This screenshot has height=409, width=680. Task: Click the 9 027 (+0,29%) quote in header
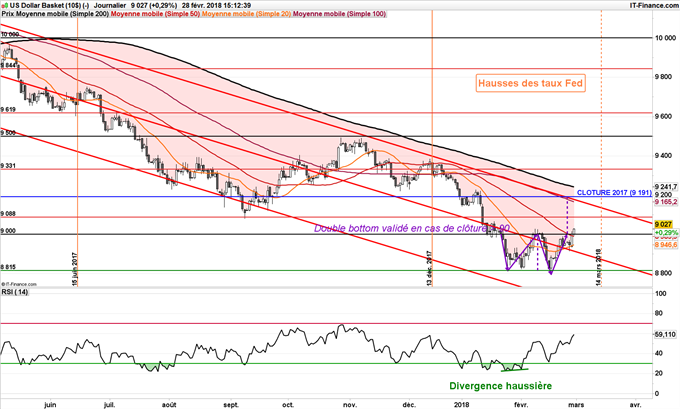tap(154, 6)
